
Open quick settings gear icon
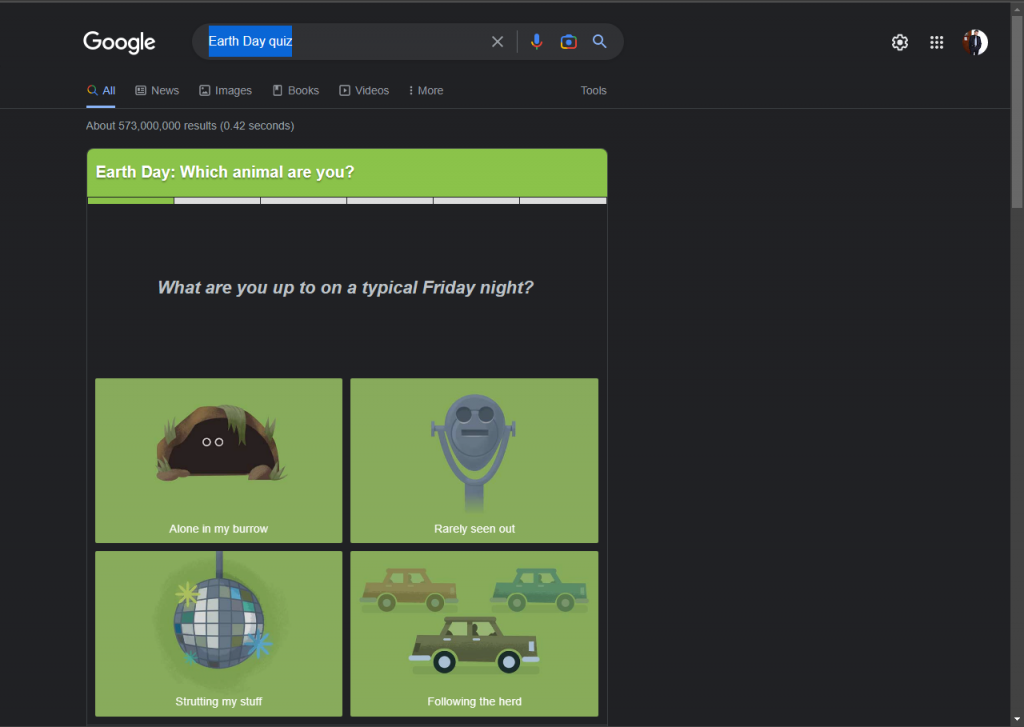[900, 42]
